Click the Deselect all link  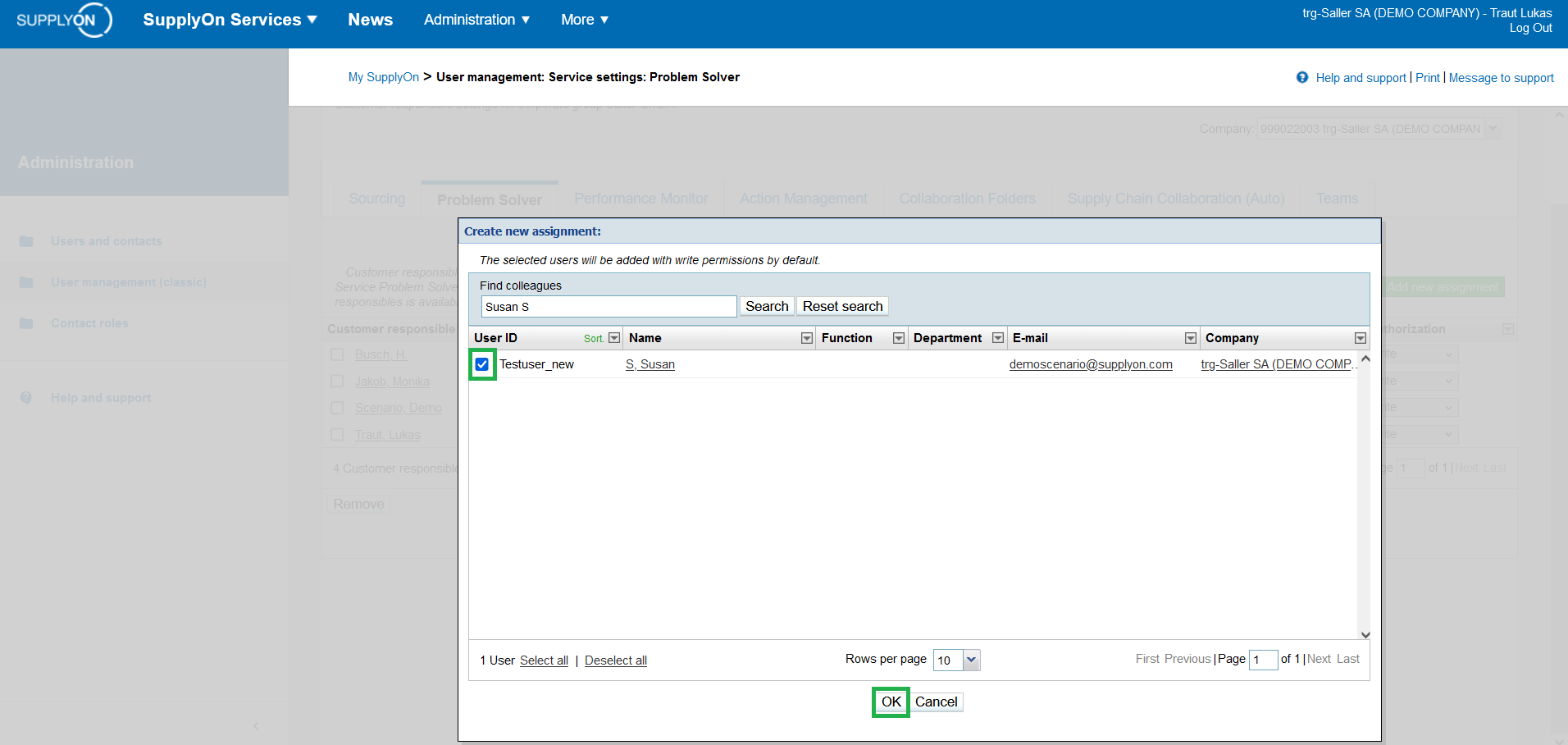pos(616,660)
